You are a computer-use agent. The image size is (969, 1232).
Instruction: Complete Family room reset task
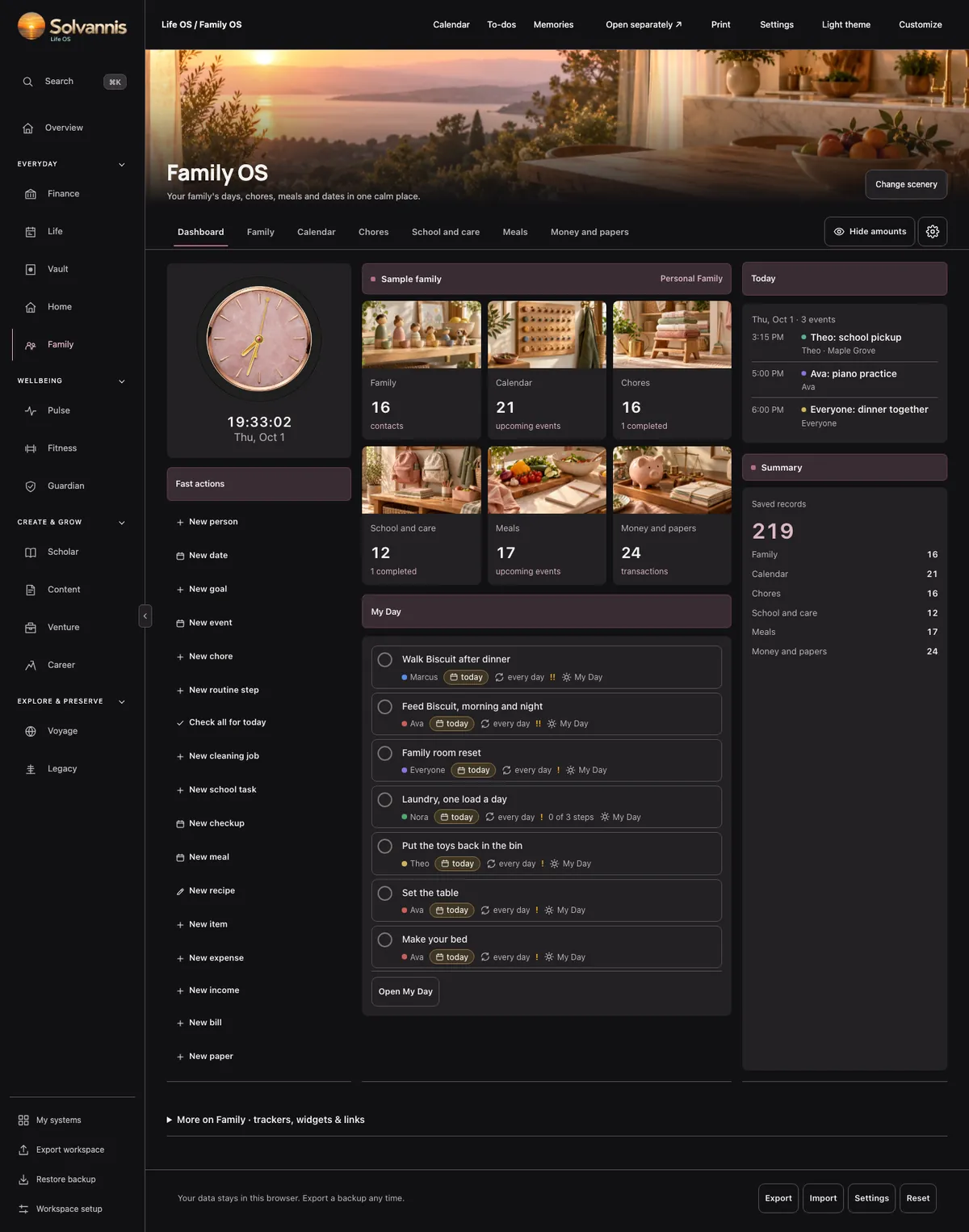coord(385,753)
